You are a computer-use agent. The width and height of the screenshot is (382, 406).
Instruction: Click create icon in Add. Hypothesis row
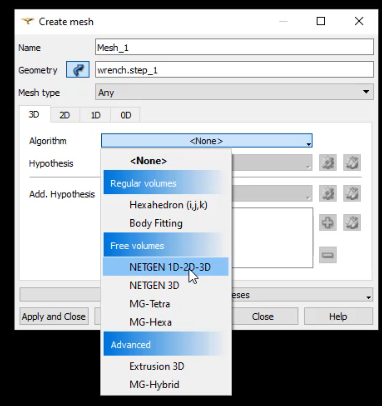tap(328, 193)
